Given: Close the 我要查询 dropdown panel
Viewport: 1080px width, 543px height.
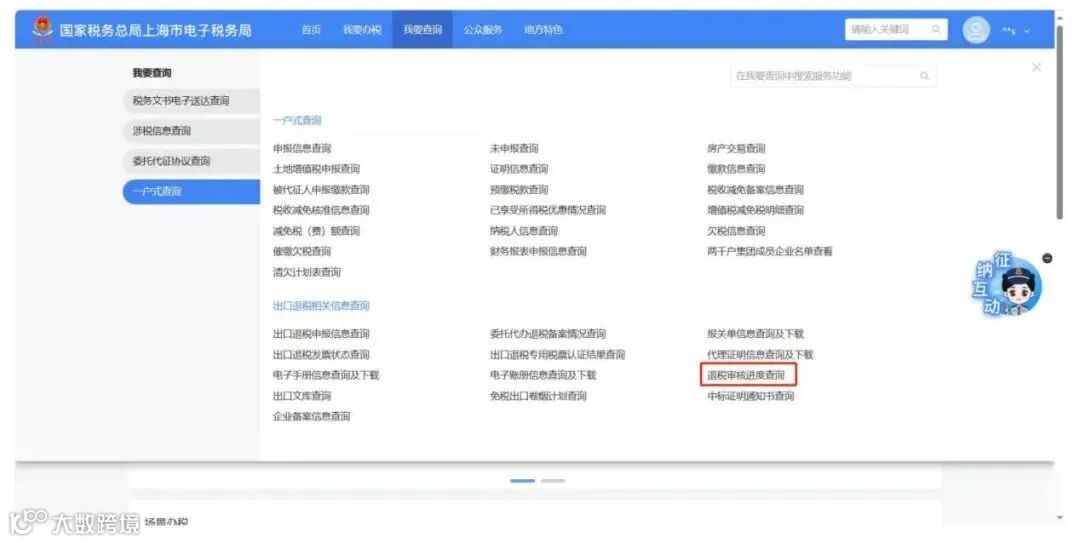Looking at the screenshot, I should [x=1036, y=67].
